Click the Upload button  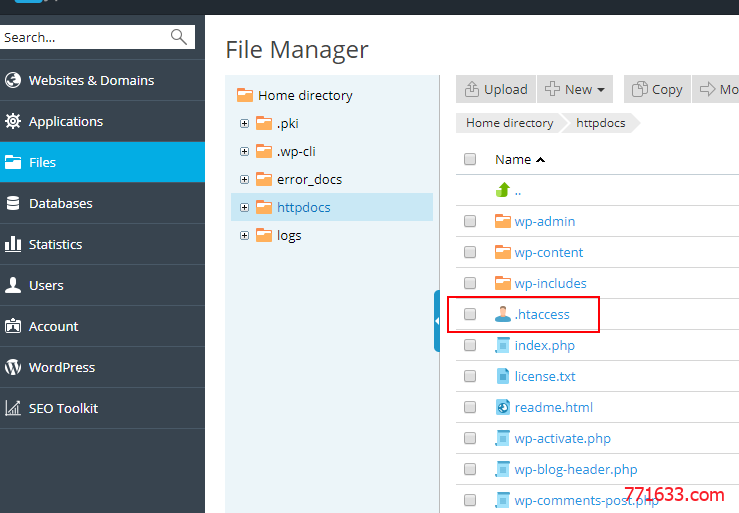click(496, 89)
